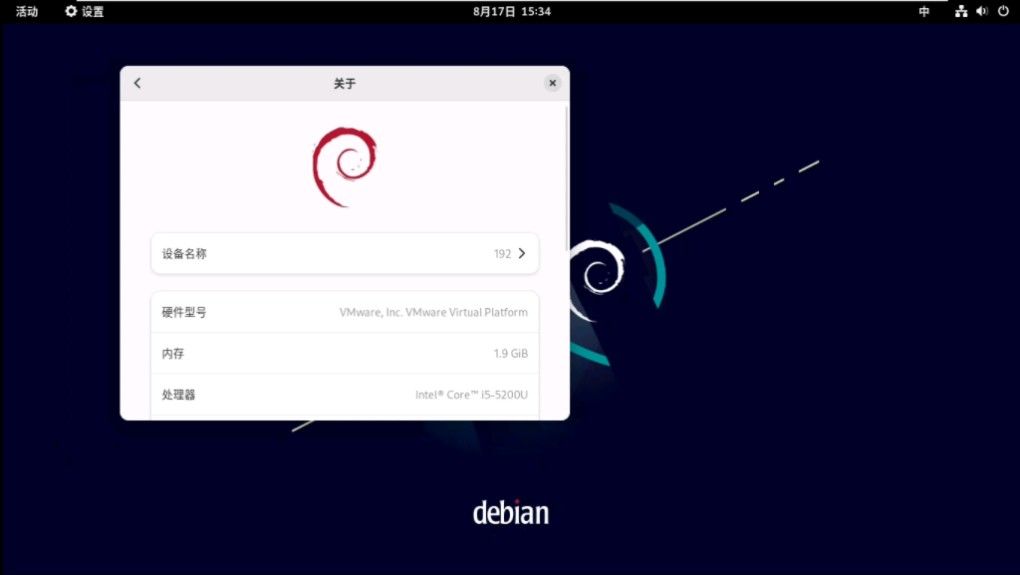Viewport: 1020px width, 575px height.
Task: Open the 设置 app menu in the top bar
Action: 85,11
